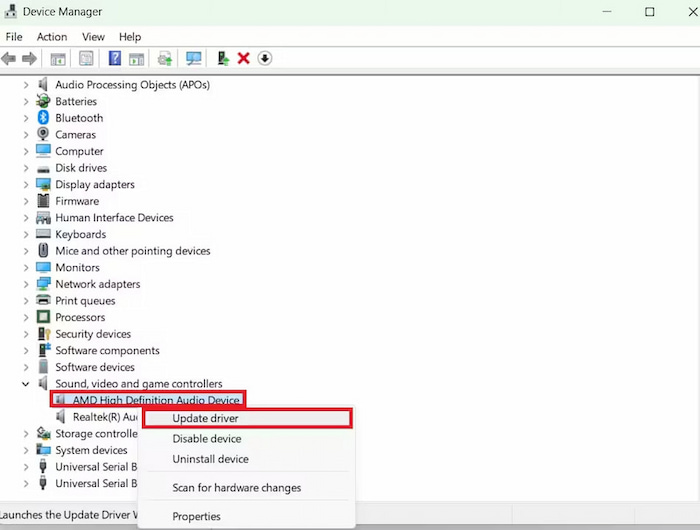The width and height of the screenshot is (700, 530).
Task: Click the enable device green arrow icon
Action: coord(223,58)
